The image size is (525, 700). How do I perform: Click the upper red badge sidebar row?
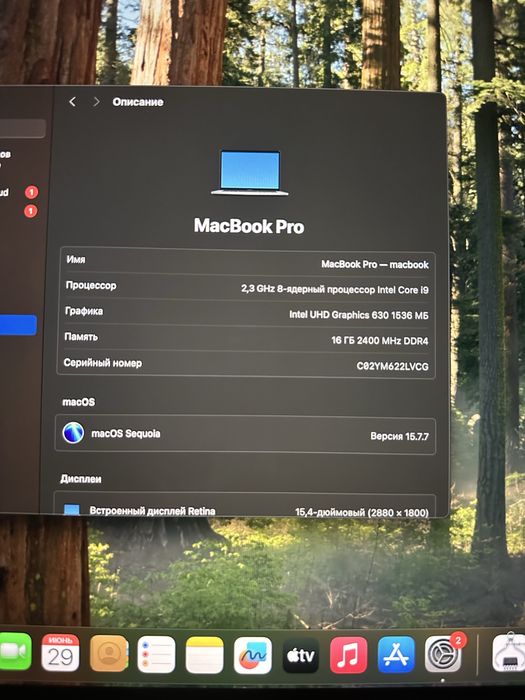click(x=19, y=192)
